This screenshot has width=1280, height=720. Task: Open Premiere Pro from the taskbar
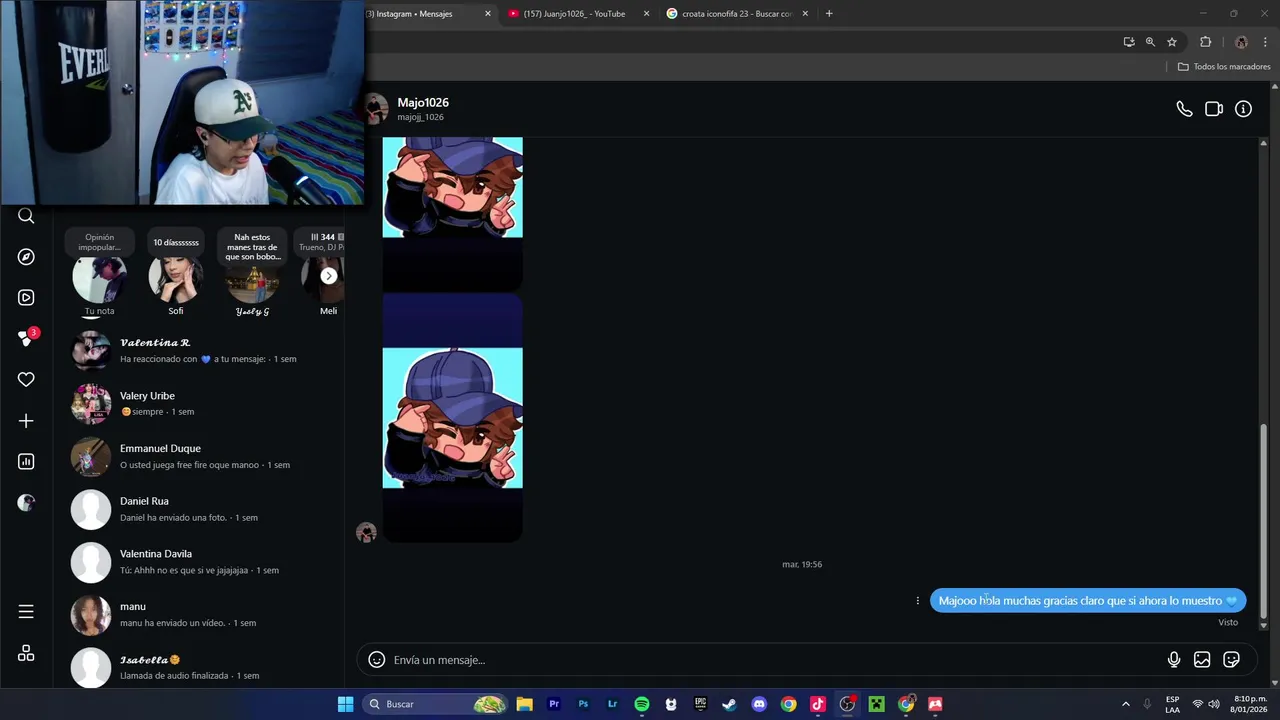point(554,704)
